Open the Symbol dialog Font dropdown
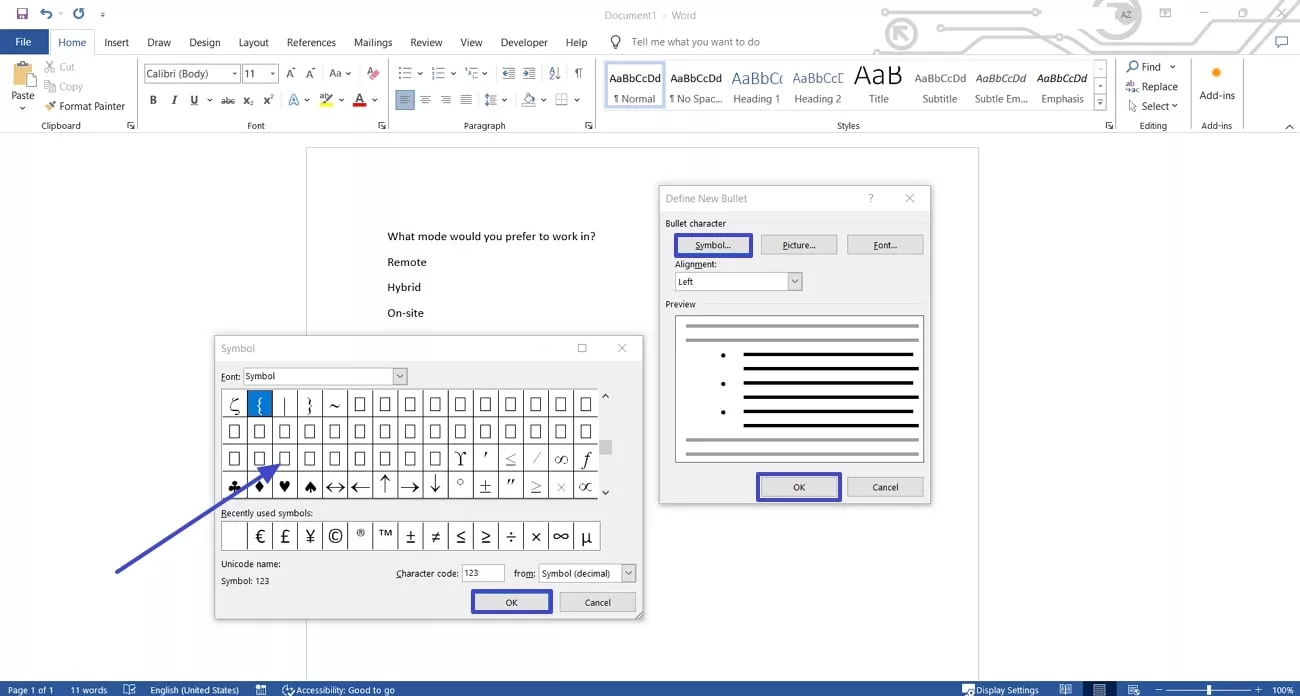 point(400,377)
